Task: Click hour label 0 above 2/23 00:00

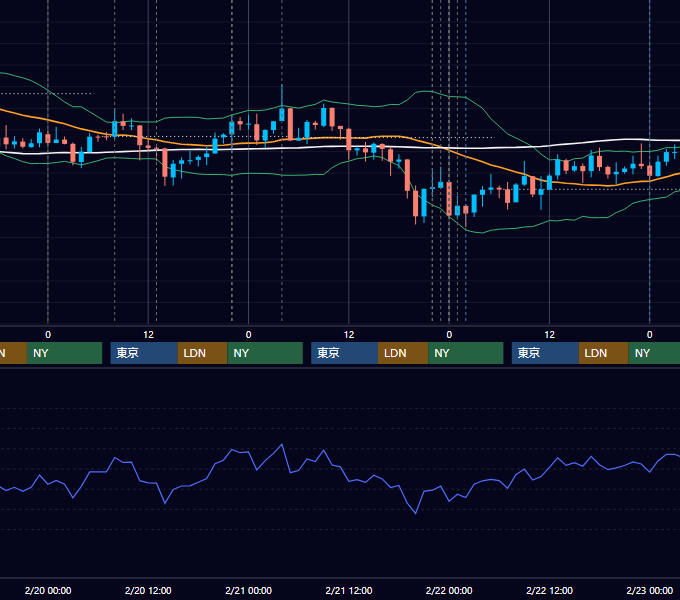Action: pos(650,334)
